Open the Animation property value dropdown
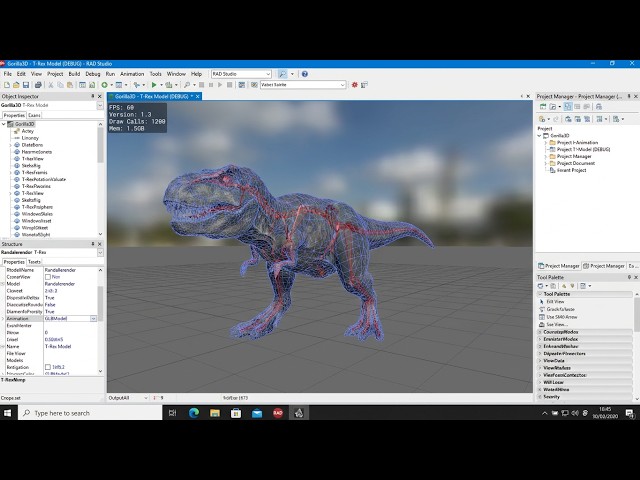This screenshot has width=640, height=480. point(93,318)
